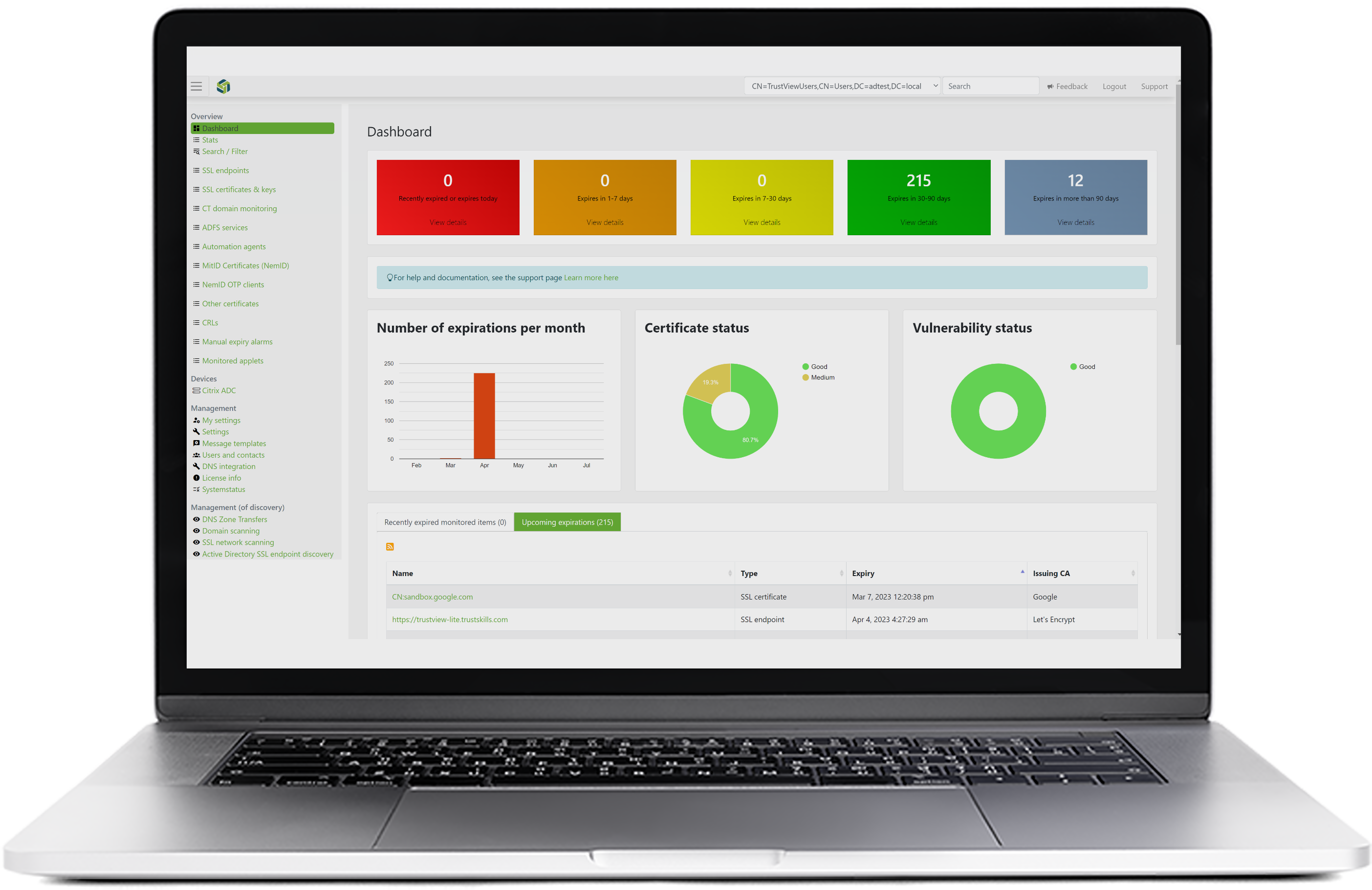Click the Feedback button
Screen dimensions: 1372x890
tap(1067, 86)
